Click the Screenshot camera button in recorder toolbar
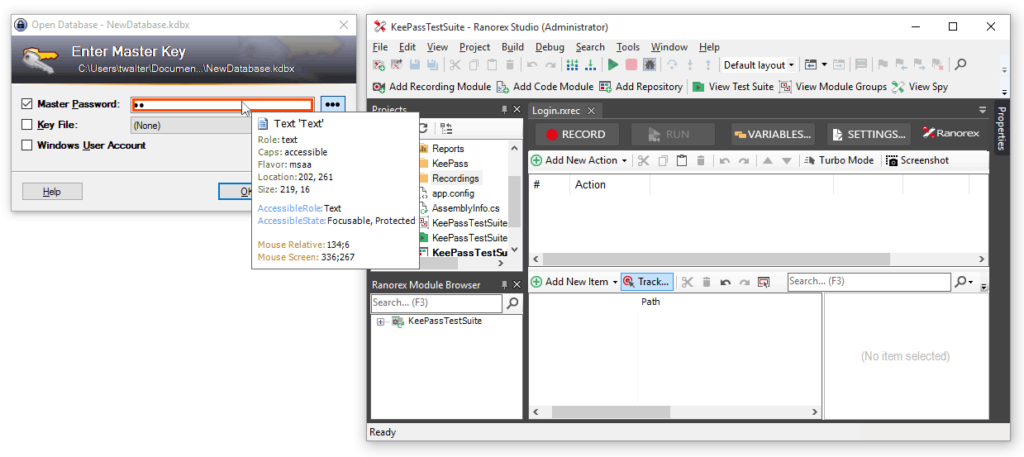 (918, 161)
